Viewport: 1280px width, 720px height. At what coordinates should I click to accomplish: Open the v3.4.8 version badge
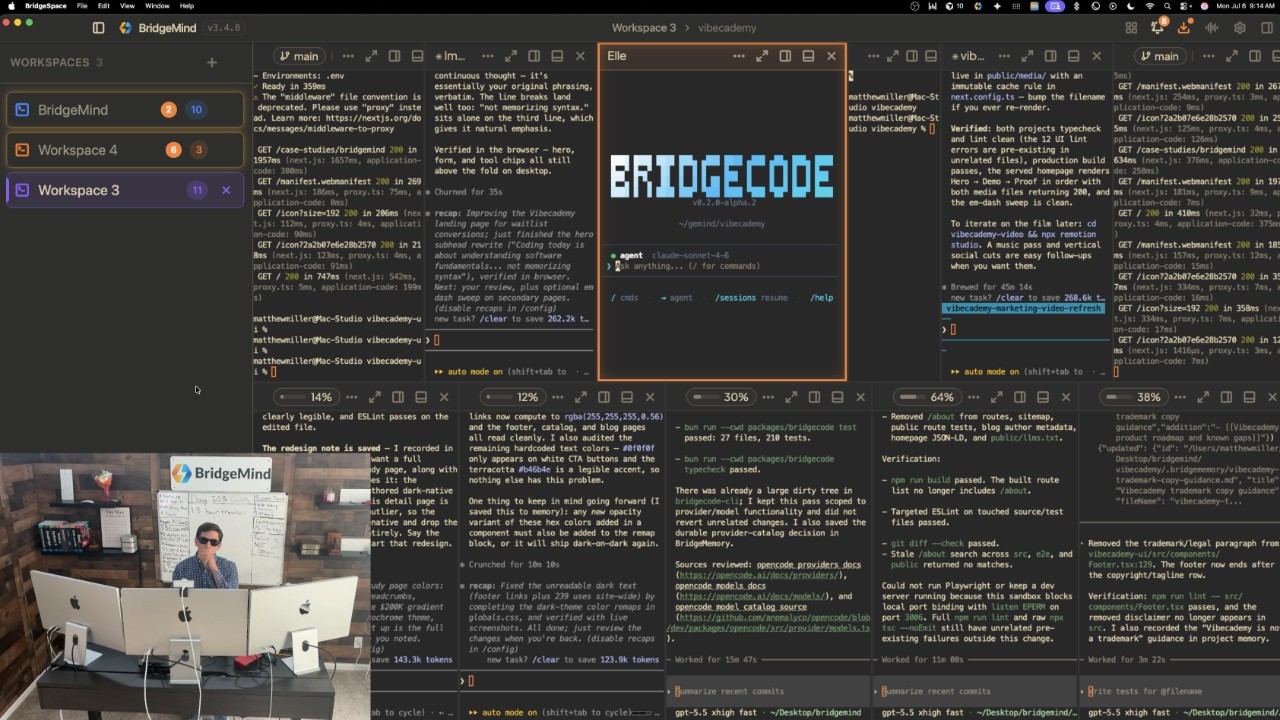[x=223, y=28]
